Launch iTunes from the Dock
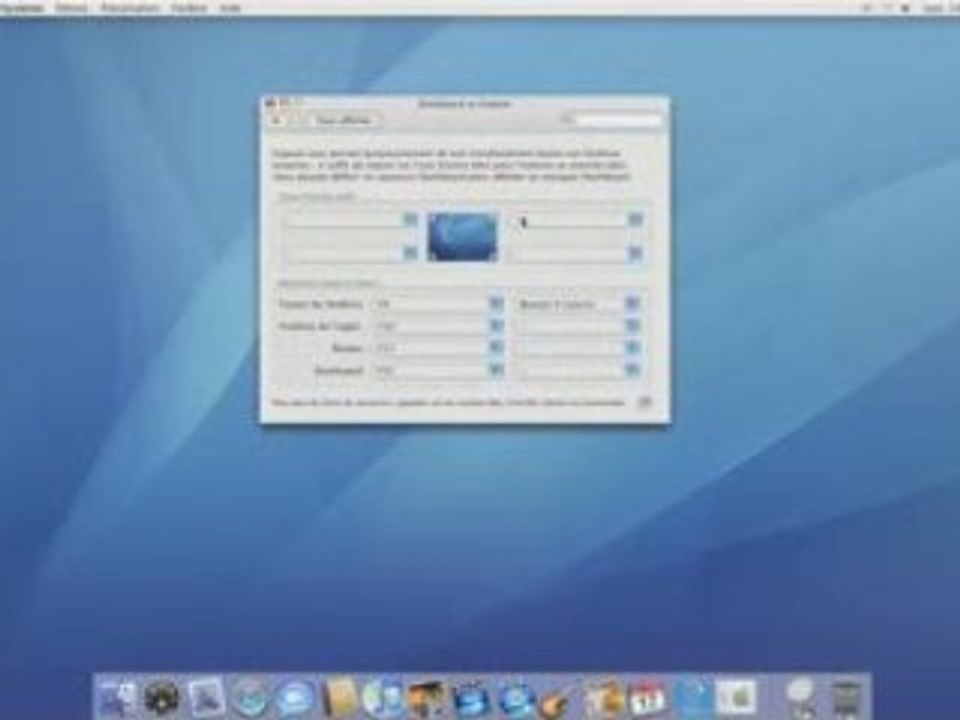This screenshot has height=720, width=960. (x=382, y=697)
